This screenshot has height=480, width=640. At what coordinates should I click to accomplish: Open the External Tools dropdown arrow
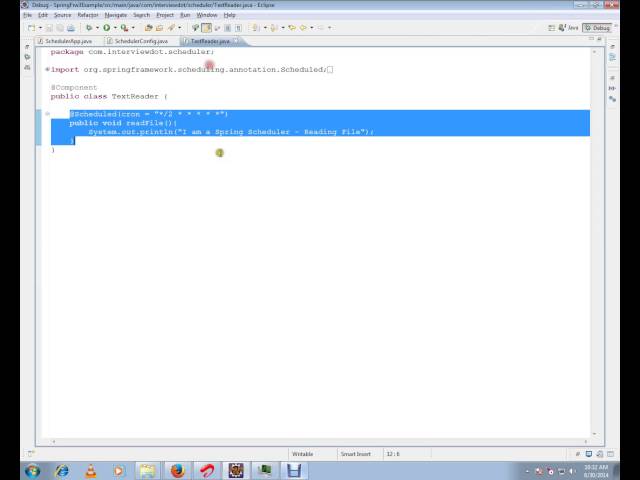(x=133, y=28)
